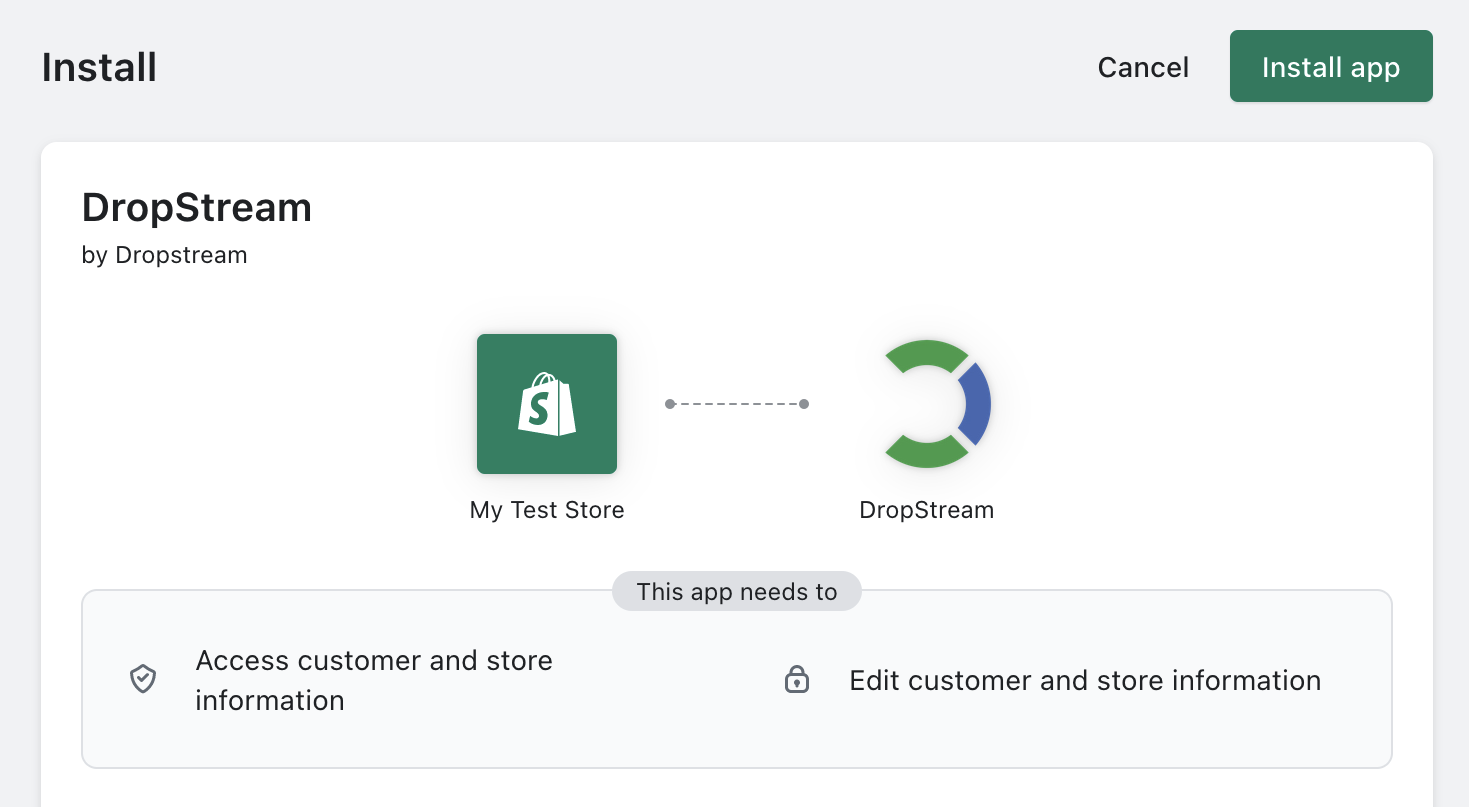Select the "This app needs to" badge

(x=737, y=591)
